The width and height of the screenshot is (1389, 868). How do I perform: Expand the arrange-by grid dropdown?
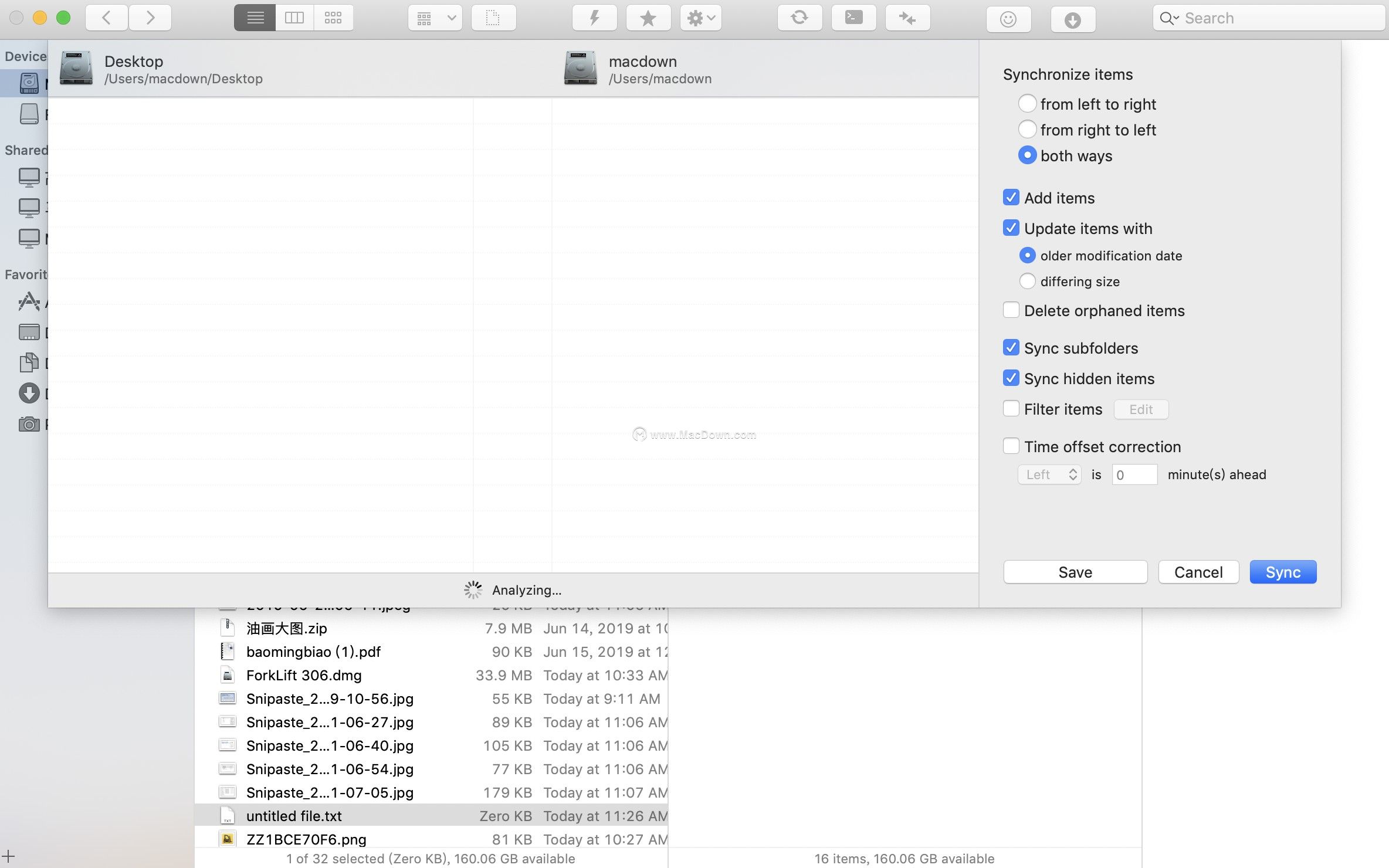click(x=435, y=18)
